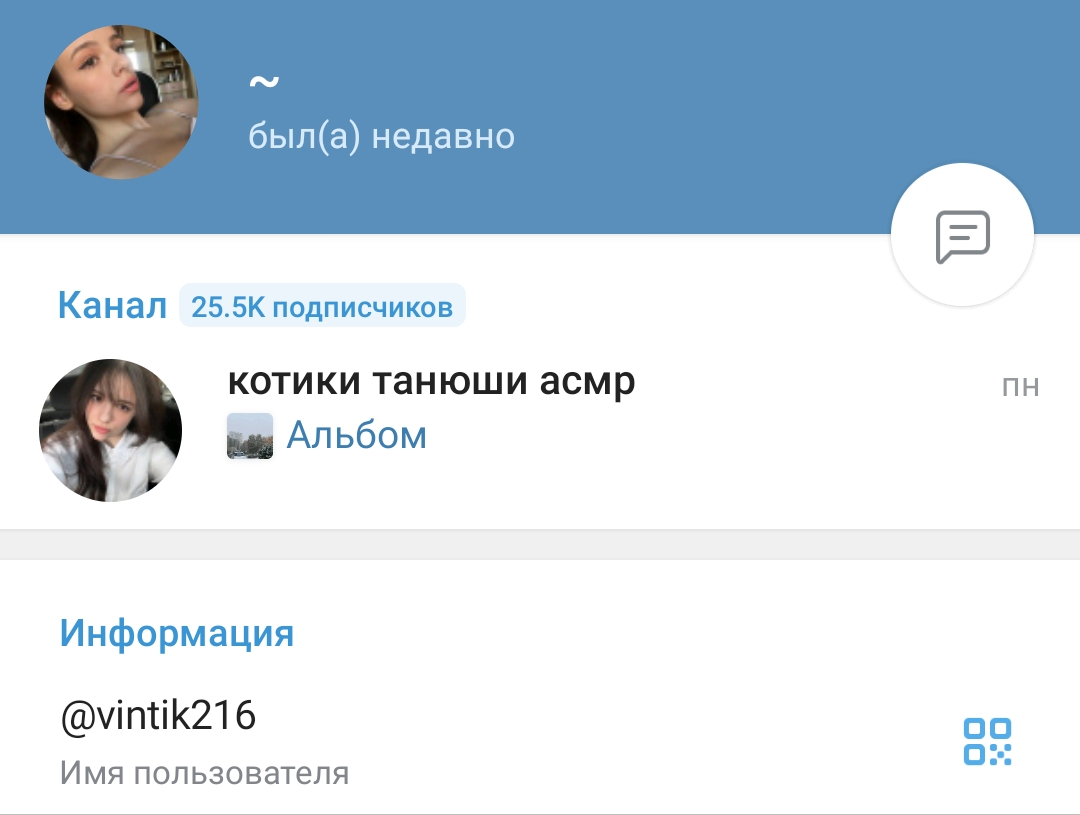Open the QR code icon for username
This screenshot has height=815, width=1080.
tap(987, 741)
